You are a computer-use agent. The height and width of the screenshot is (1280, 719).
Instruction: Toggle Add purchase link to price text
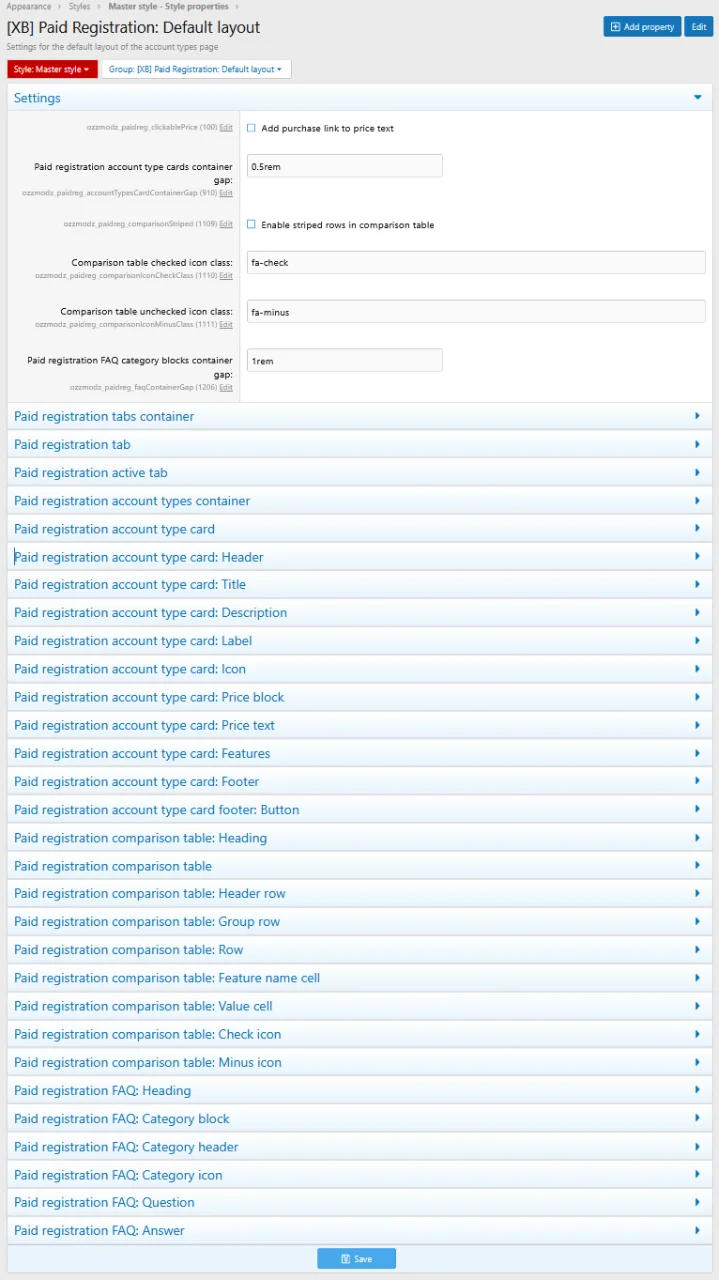pos(251,128)
